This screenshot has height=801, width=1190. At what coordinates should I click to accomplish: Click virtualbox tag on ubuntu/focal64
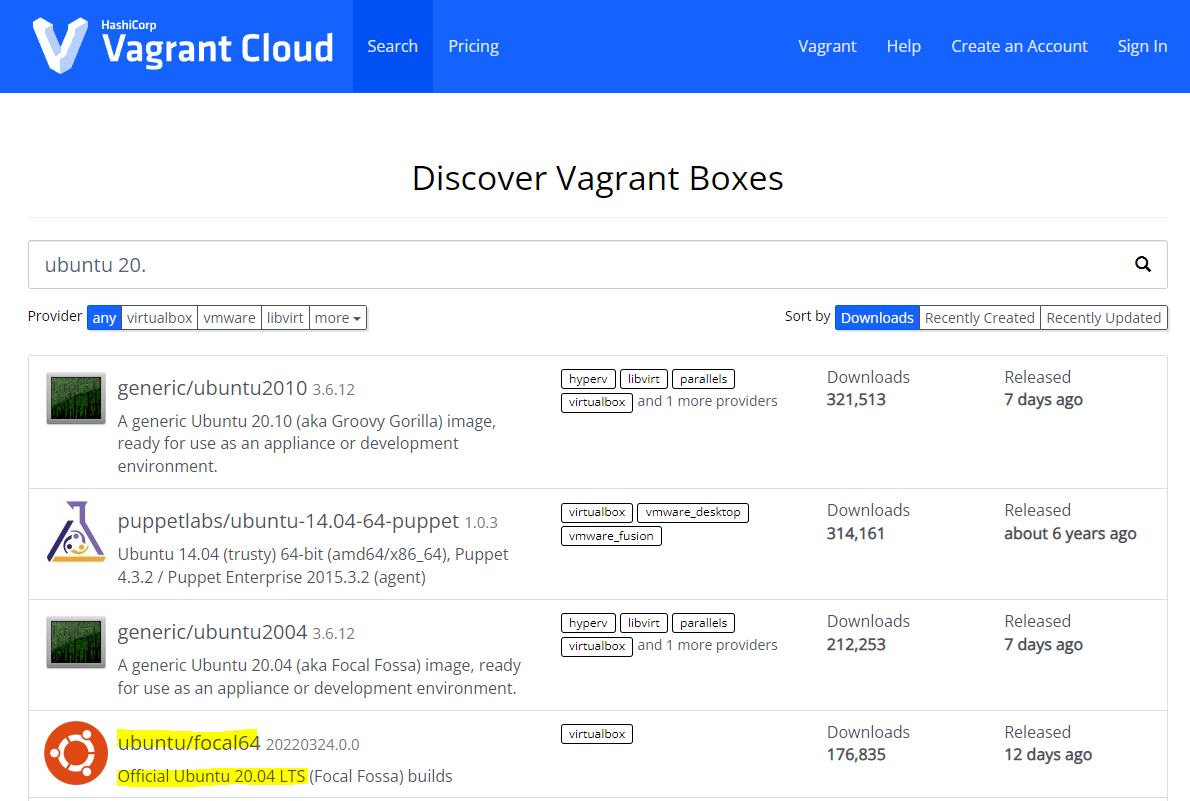click(x=597, y=734)
